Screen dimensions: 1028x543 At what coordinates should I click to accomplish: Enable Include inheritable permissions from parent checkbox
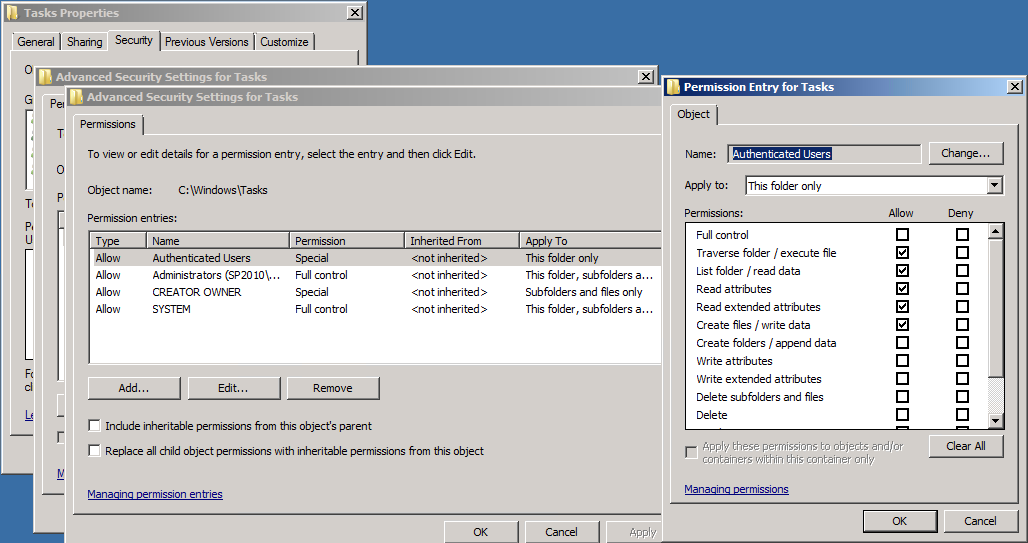point(95,426)
